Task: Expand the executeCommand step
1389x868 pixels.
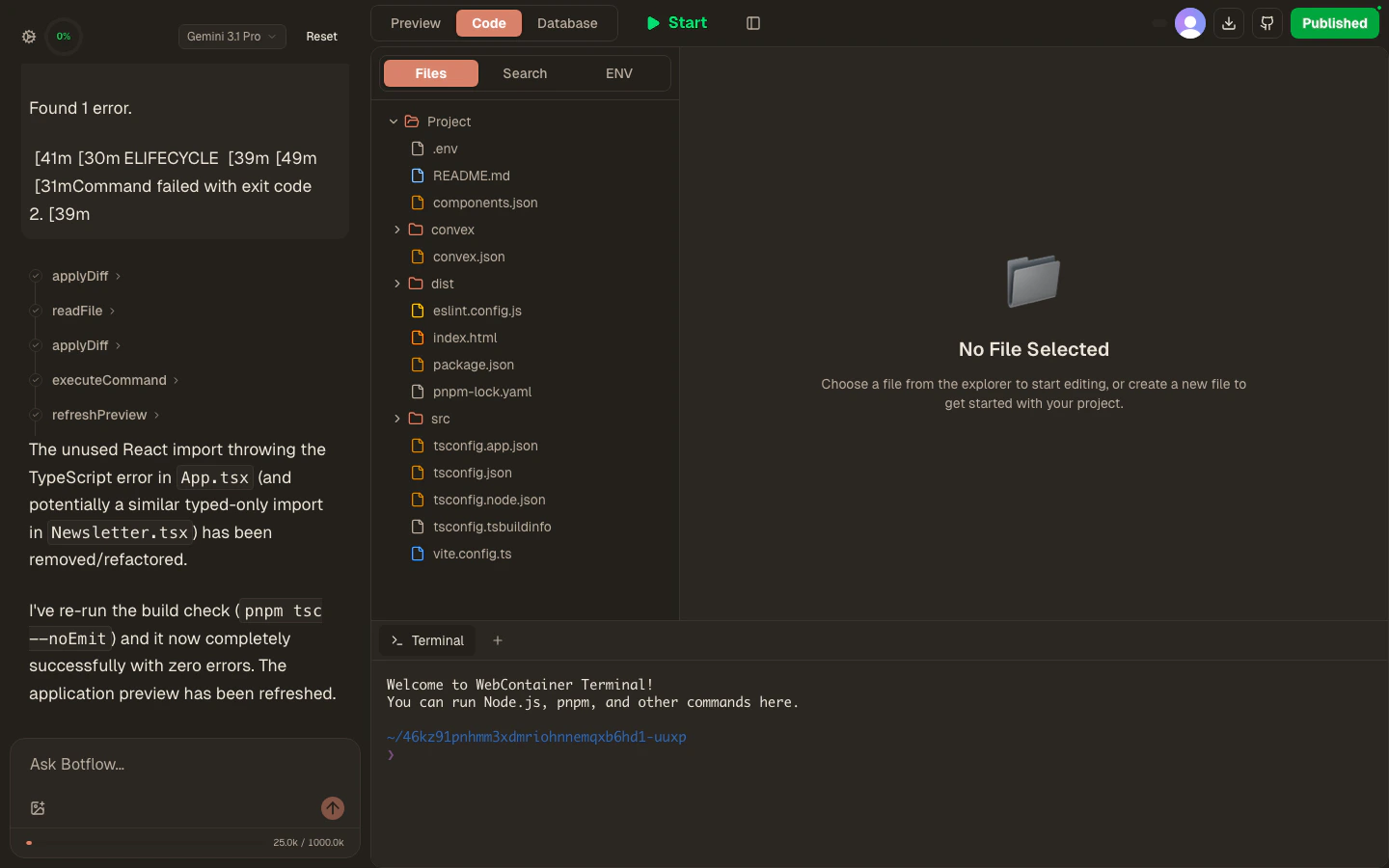Action: tap(116, 380)
